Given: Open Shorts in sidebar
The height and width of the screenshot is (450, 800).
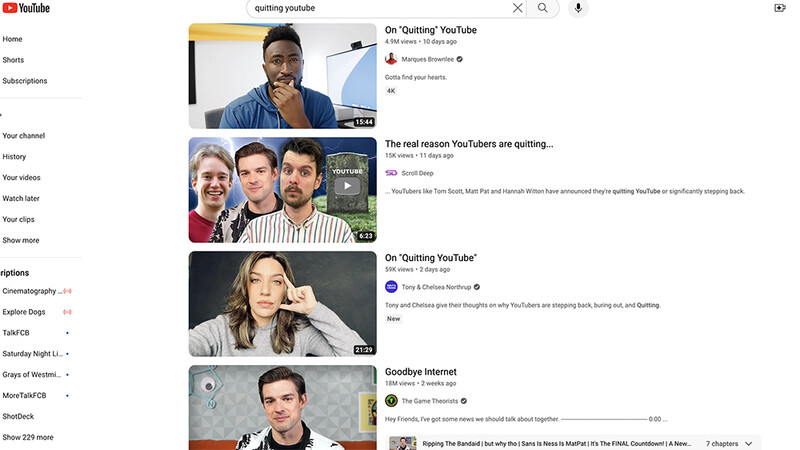Looking at the screenshot, I should click(x=13, y=60).
